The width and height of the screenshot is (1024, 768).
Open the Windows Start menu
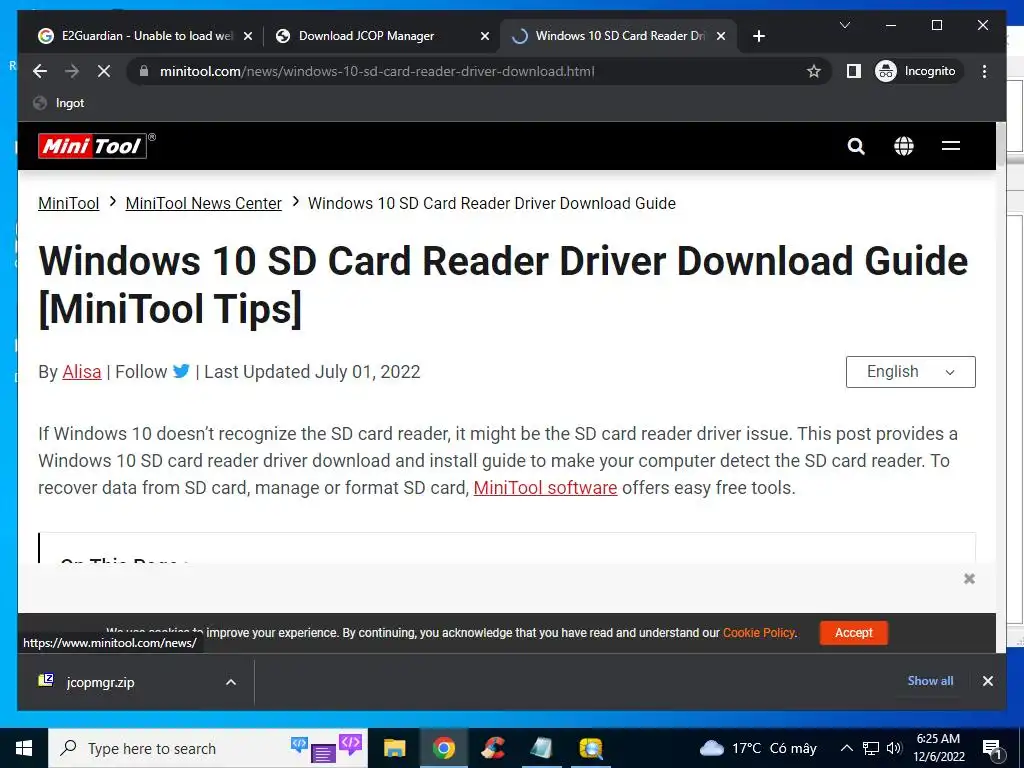tap(24, 748)
